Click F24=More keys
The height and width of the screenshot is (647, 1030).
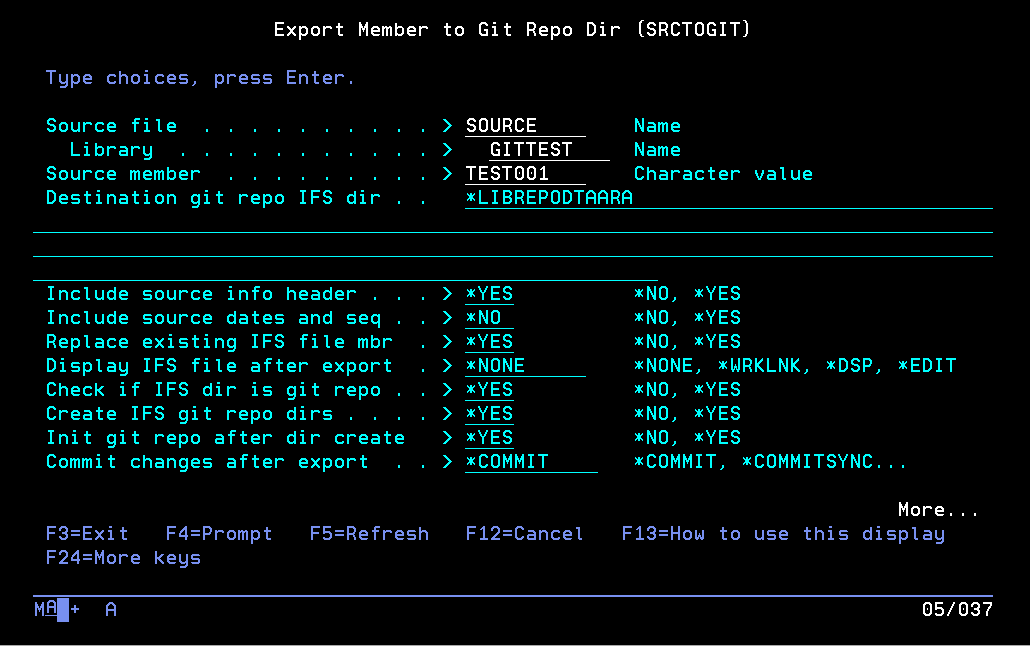click(x=123, y=558)
